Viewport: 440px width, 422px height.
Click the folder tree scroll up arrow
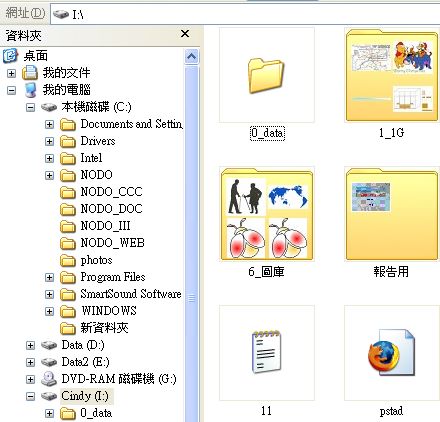point(192,56)
